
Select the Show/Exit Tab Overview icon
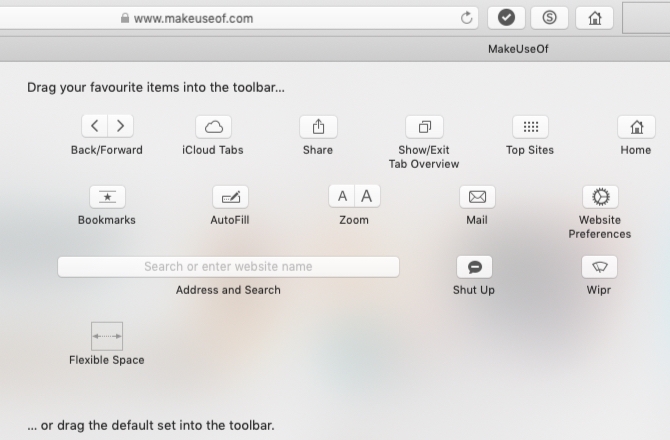[x=424, y=126]
